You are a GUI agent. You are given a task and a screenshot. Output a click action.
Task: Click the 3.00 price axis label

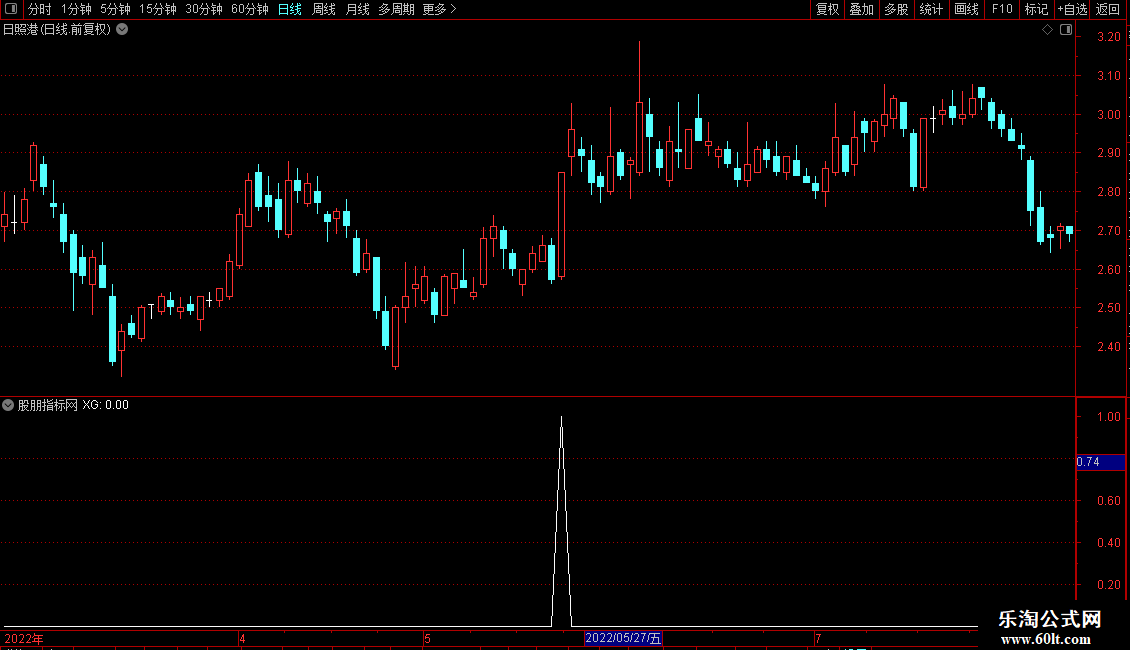(x=1108, y=115)
